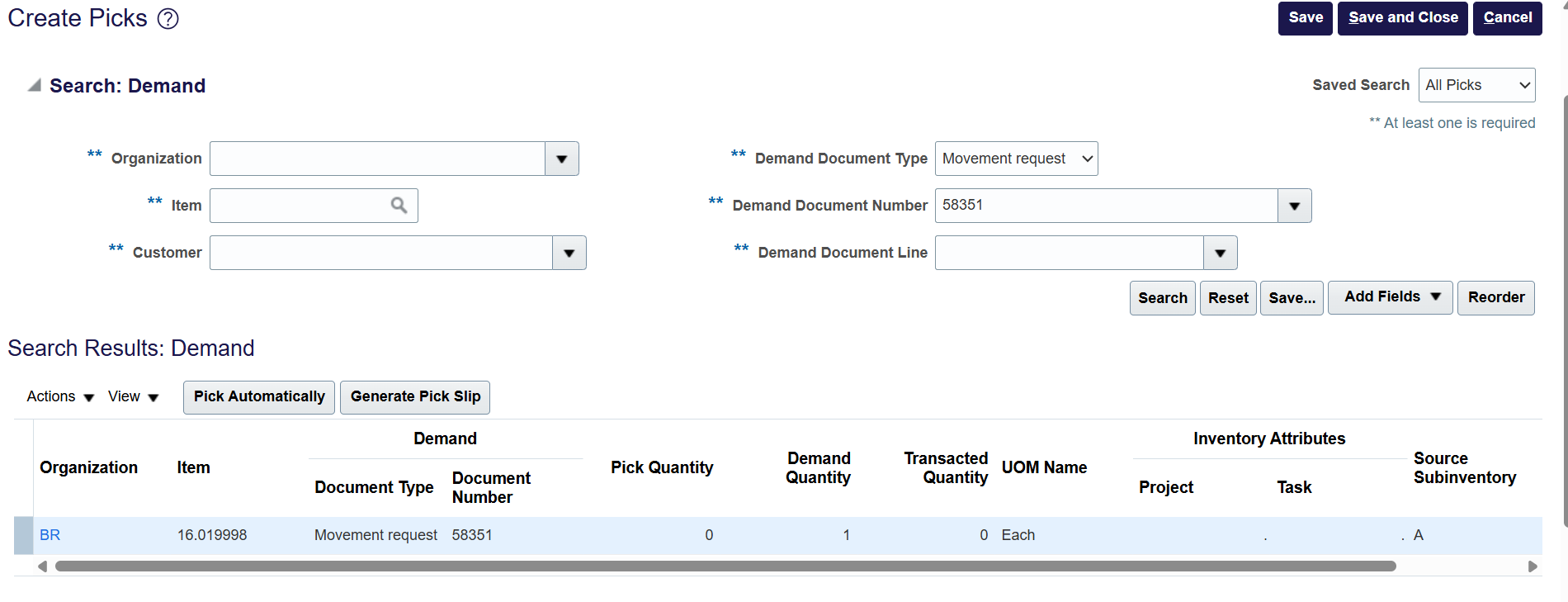Screen dimensions: 1568x602
Task: Open the Organization dropdown arrow
Action: [561, 159]
